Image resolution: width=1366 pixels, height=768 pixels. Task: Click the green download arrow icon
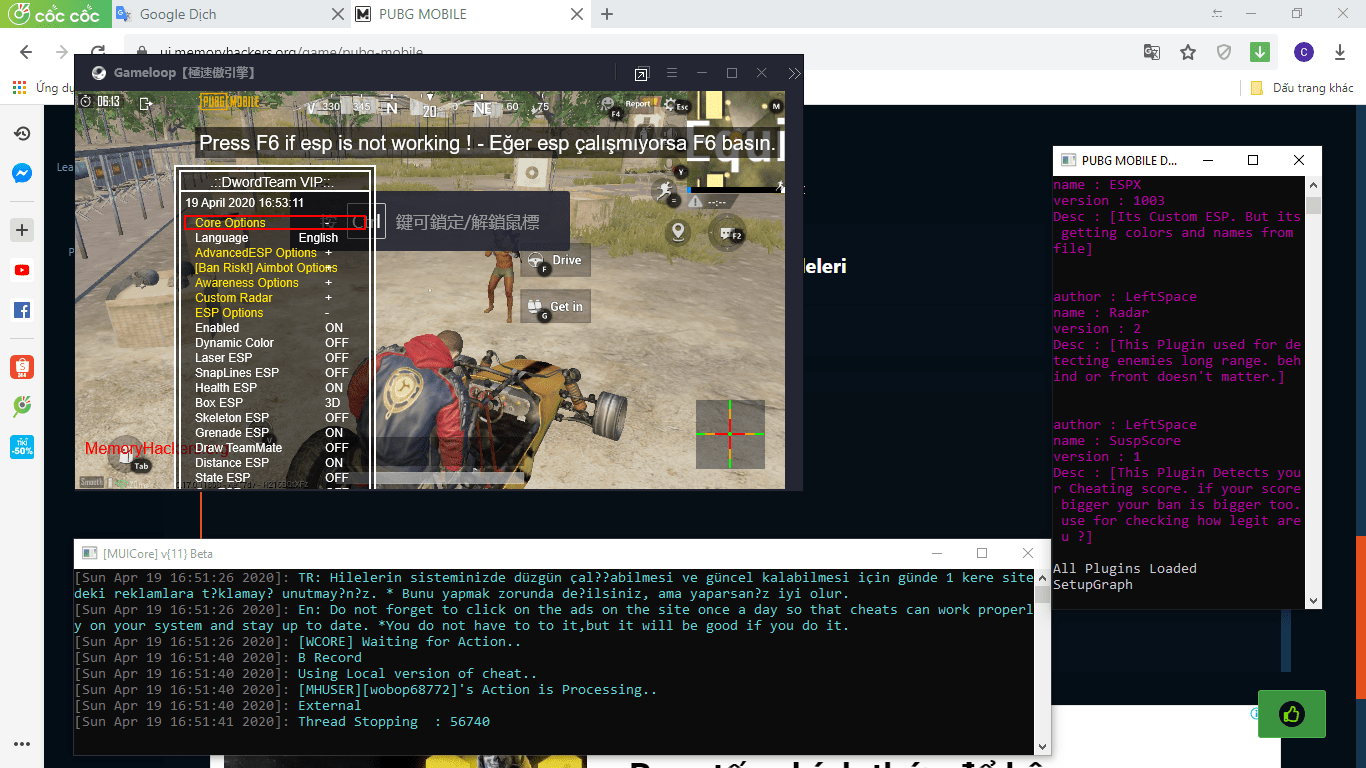click(1259, 52)
